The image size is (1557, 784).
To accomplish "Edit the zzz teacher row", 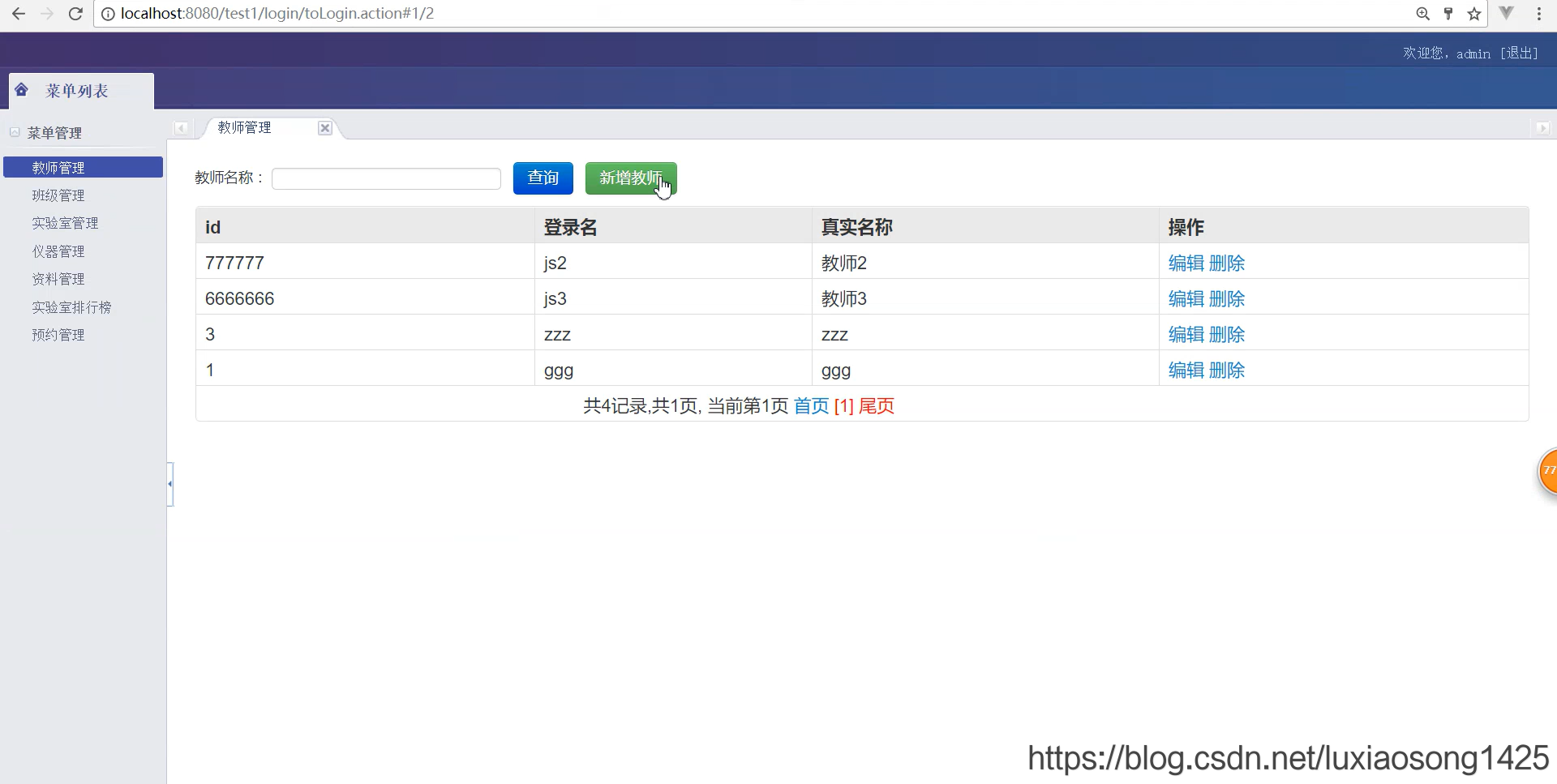I will pyautogui.click(x=1186, y=334).
